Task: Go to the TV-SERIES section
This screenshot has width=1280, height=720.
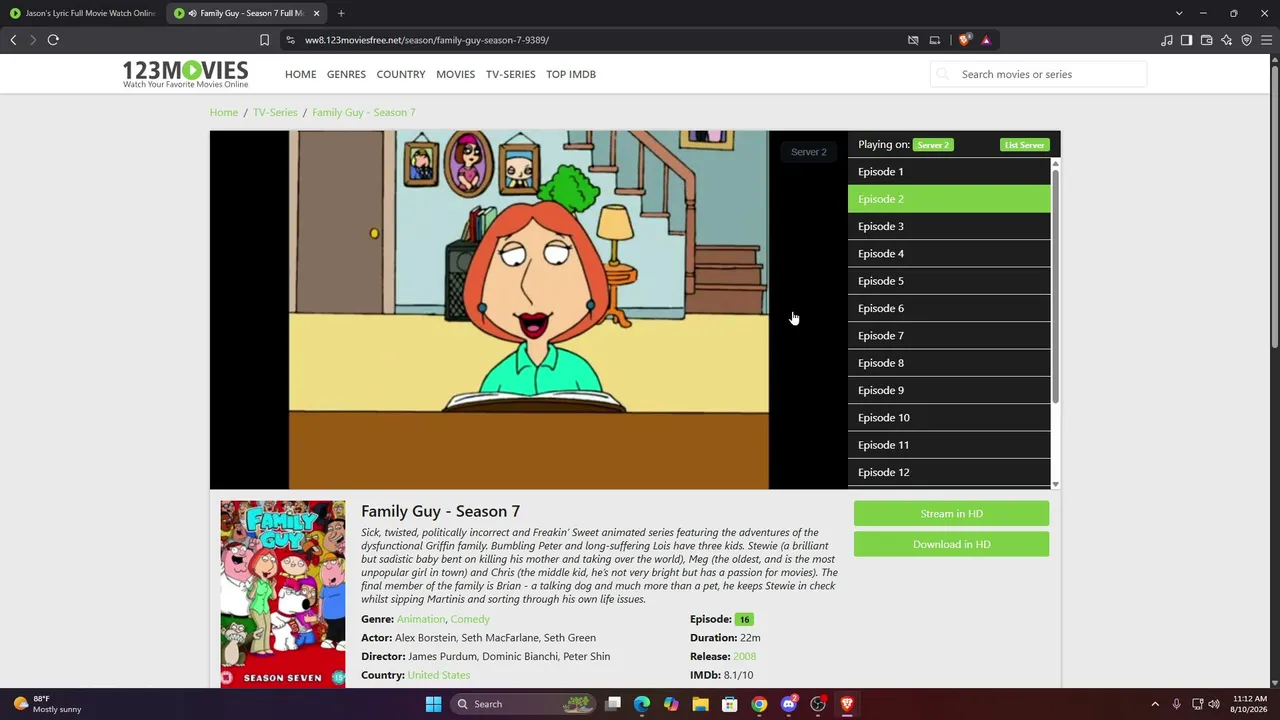Action: (x=510, y=74)
